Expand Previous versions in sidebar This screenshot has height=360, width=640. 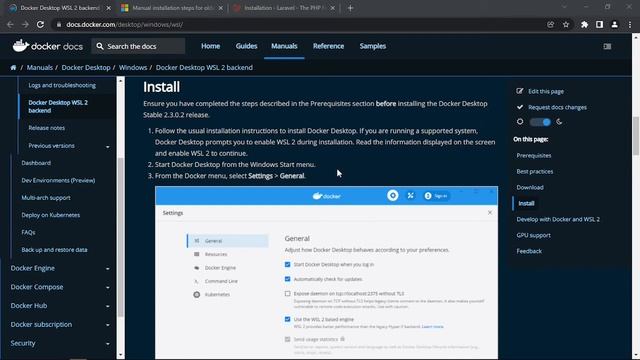(108, 147)
